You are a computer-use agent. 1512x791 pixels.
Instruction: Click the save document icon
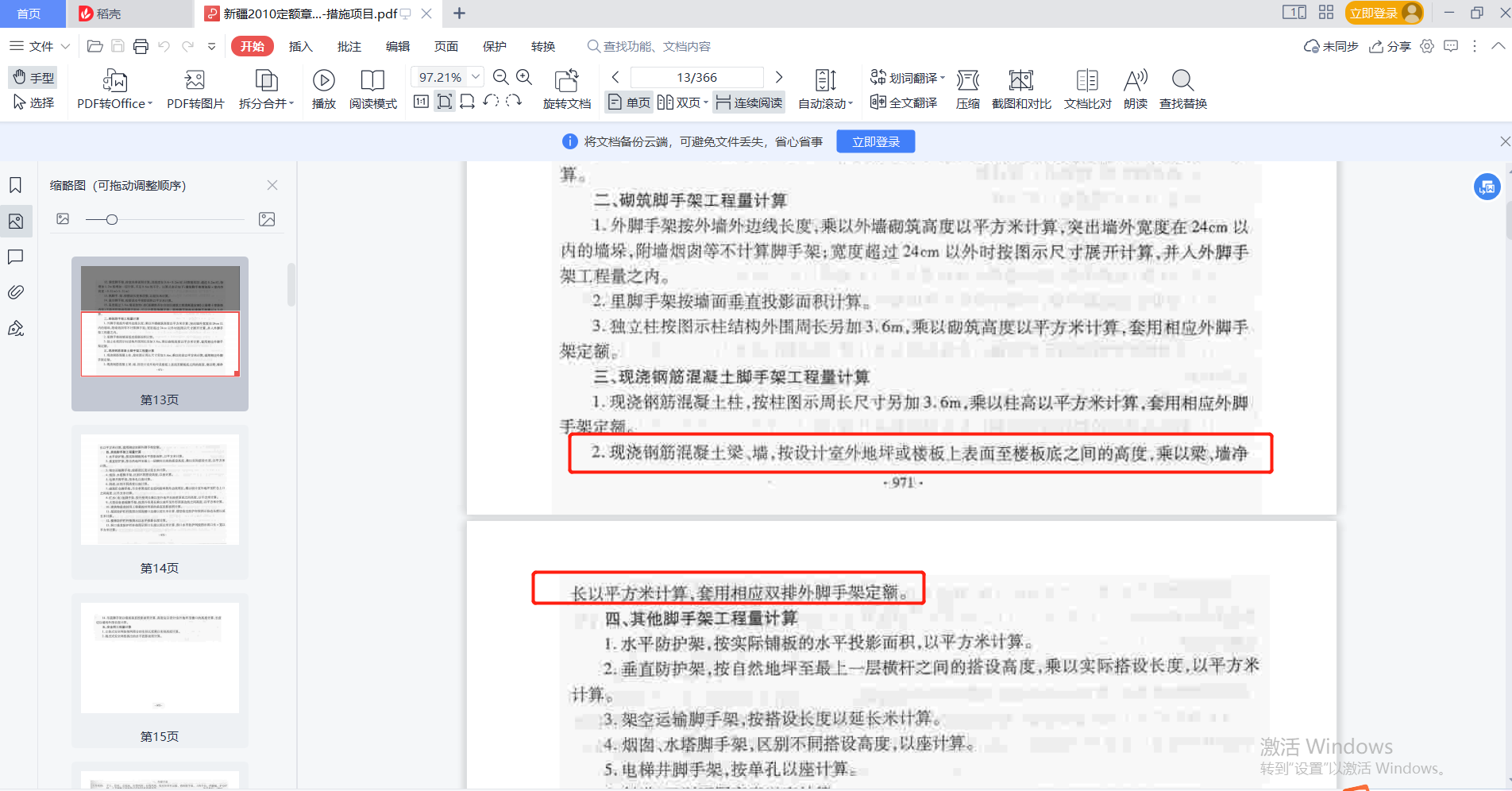(x=118, y=46)
